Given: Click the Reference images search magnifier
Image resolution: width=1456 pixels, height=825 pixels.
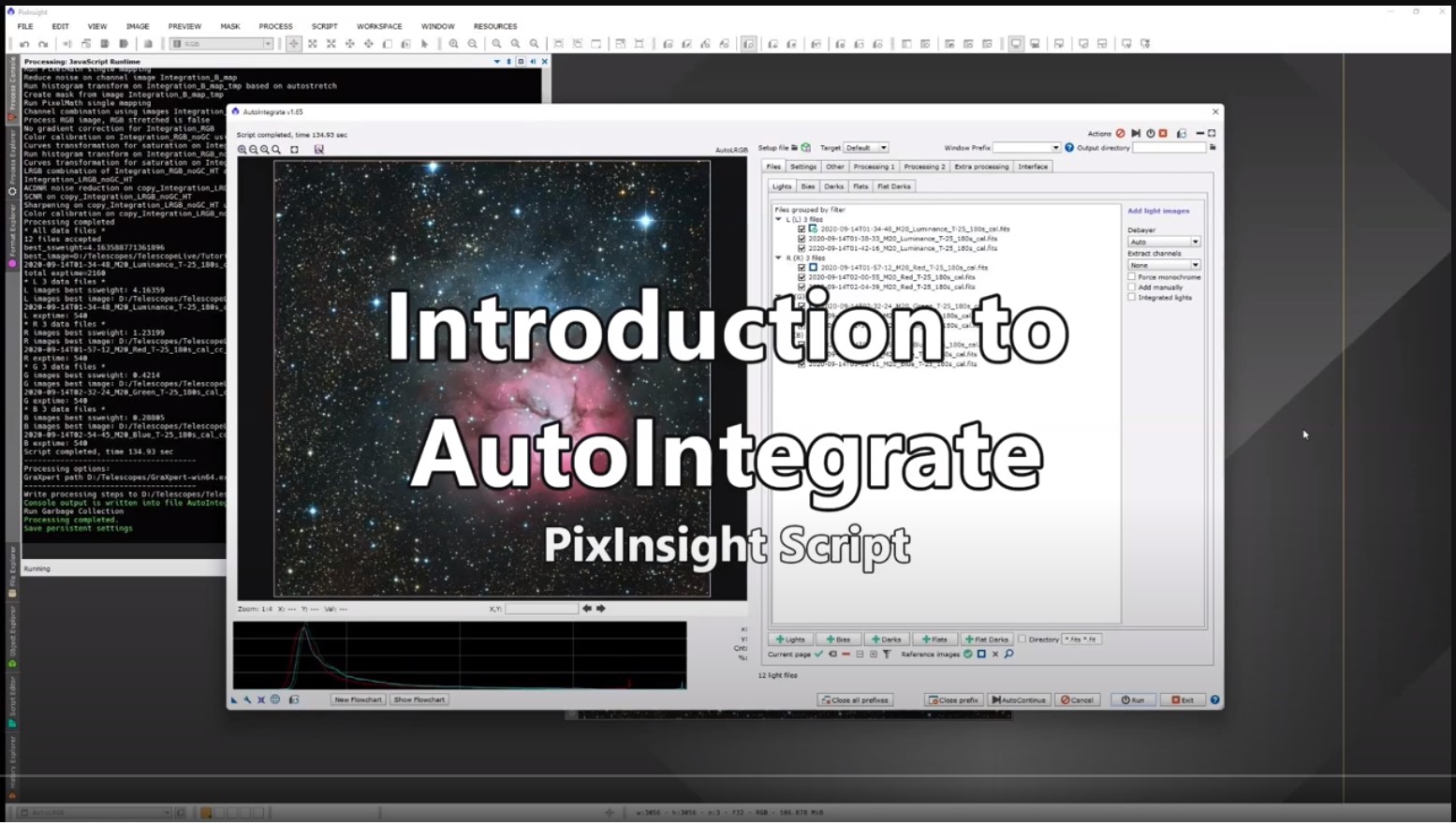Looking at the screenshot, I should [1008, 655].
